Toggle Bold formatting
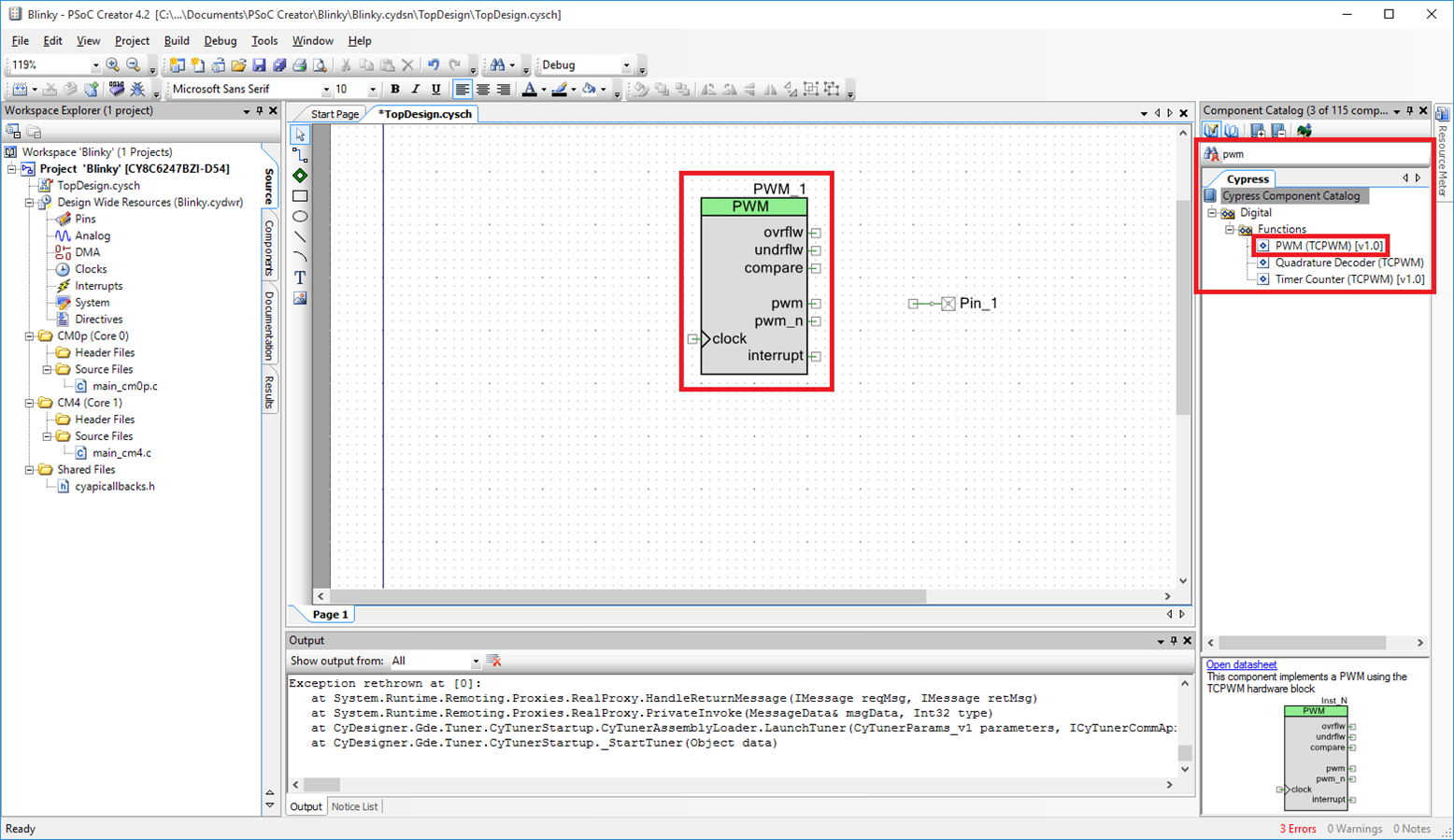 click(x=395, y=90)
